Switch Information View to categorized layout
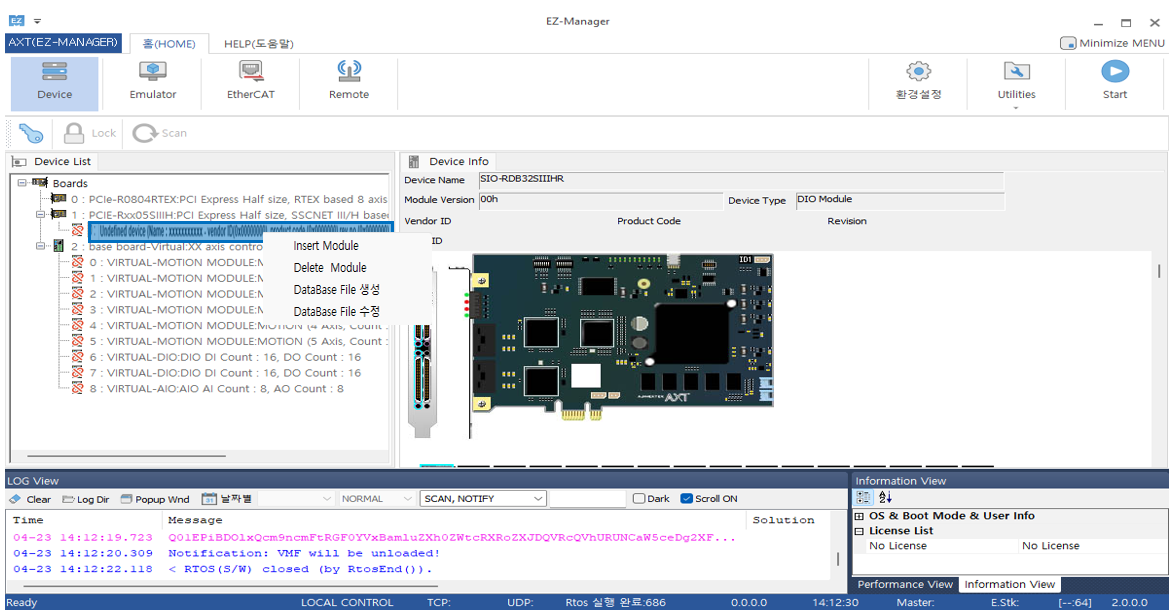This screenshot has height=610, width=1170. pyautogui.click(x=863, y=497)
